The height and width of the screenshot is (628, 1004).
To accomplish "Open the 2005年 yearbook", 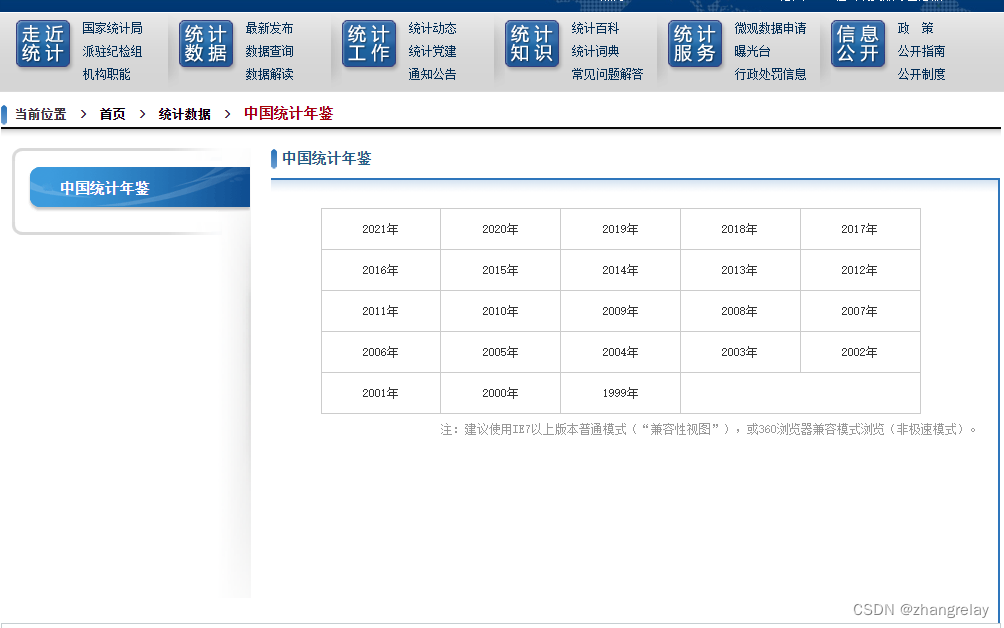I will (500, 351).
